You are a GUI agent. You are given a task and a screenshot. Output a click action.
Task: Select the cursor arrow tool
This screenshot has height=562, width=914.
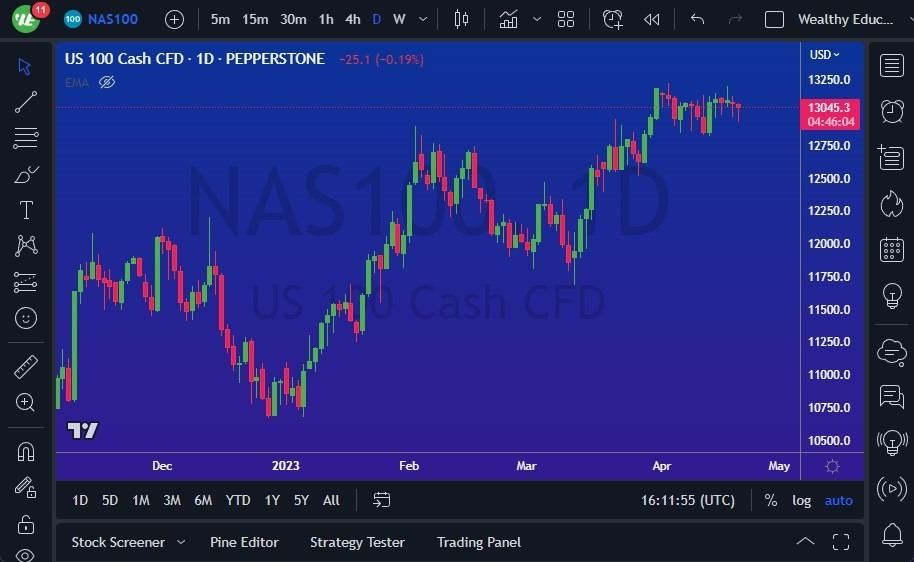[24, 66]
